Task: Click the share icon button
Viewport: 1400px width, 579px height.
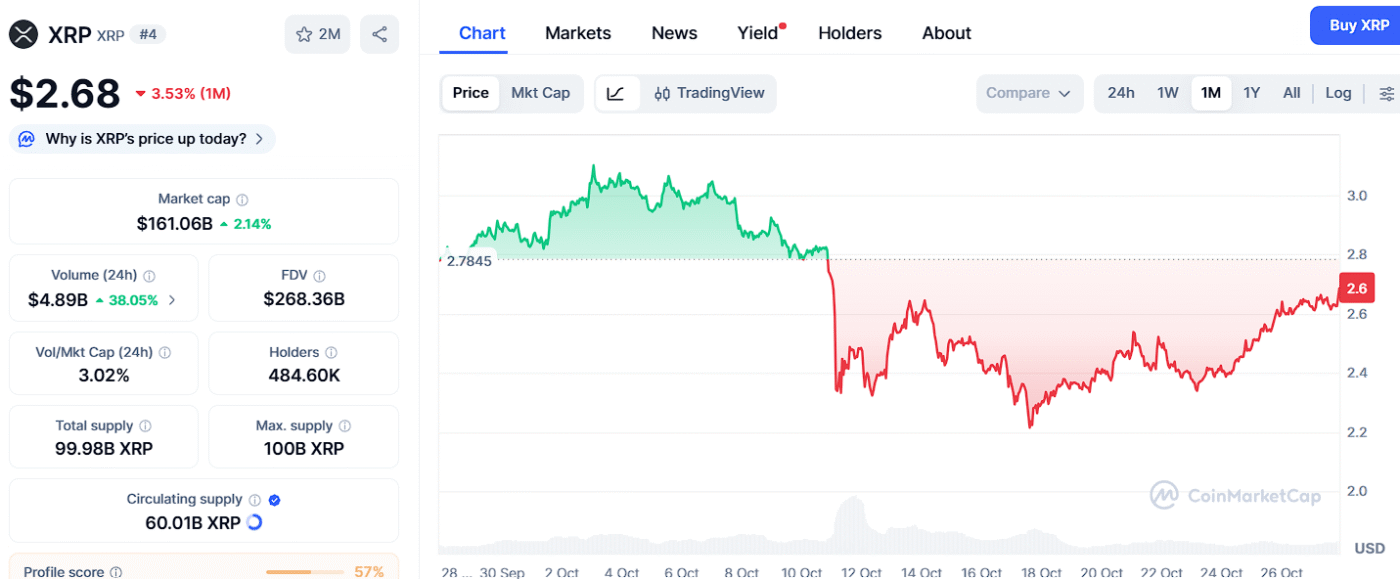Action: point(379,34)
